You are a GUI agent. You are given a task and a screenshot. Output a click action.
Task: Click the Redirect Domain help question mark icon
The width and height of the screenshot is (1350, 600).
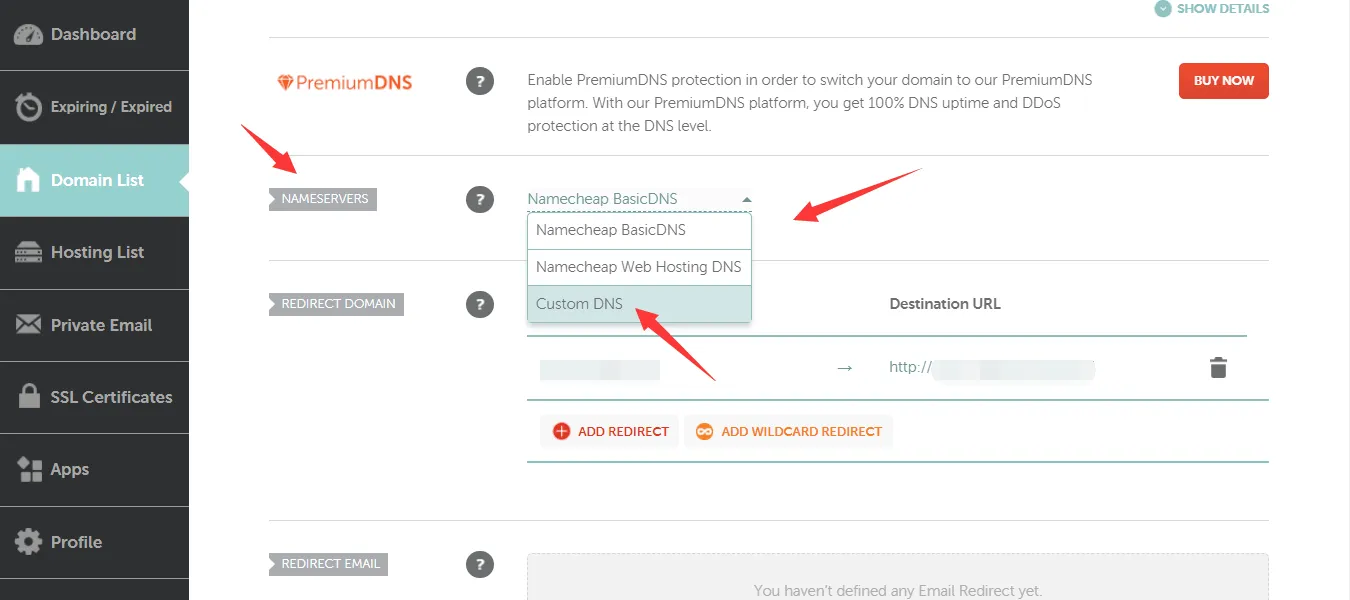(x=480, y=304)
